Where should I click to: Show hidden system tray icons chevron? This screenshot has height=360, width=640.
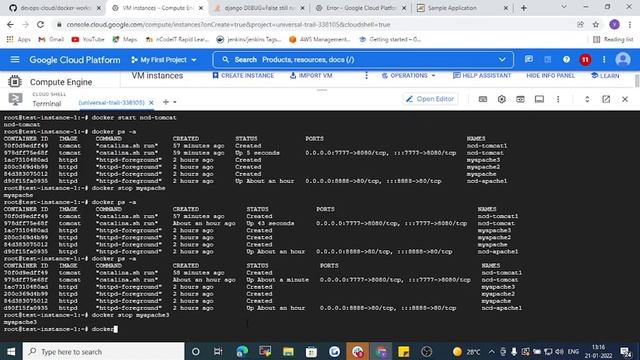[491, 351]
